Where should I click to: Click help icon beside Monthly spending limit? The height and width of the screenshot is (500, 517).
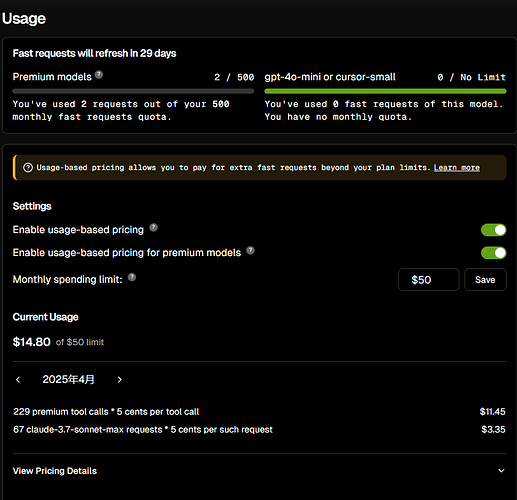pyautogui.click(x=132, y=277)
